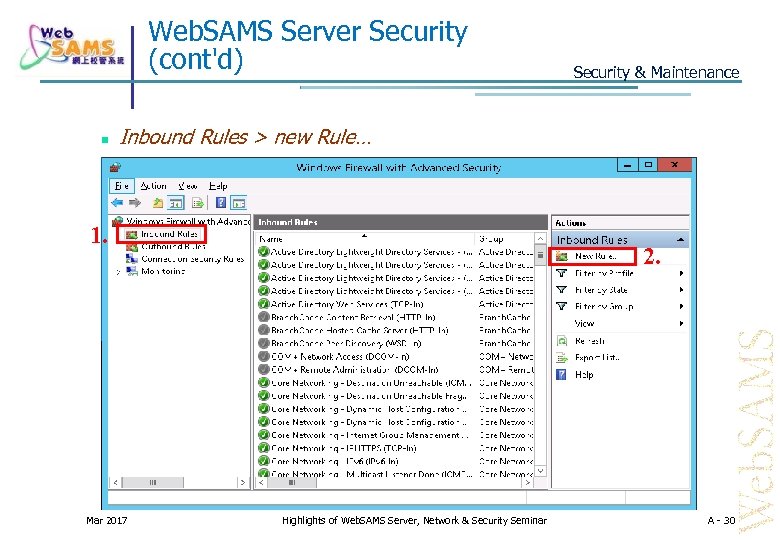
Task: Select COM+ Network Access (DCOM-In) rule
Action: tap(340, 356)
